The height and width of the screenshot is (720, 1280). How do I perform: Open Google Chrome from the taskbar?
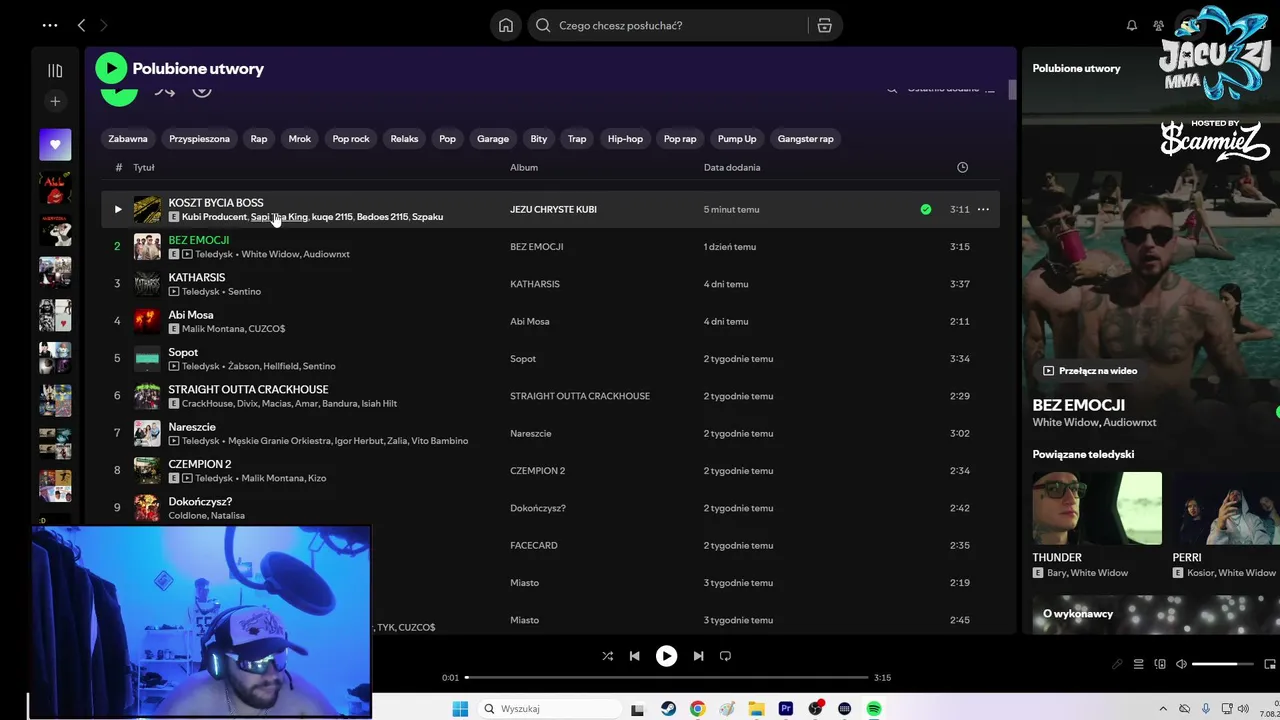coord(697,709)
